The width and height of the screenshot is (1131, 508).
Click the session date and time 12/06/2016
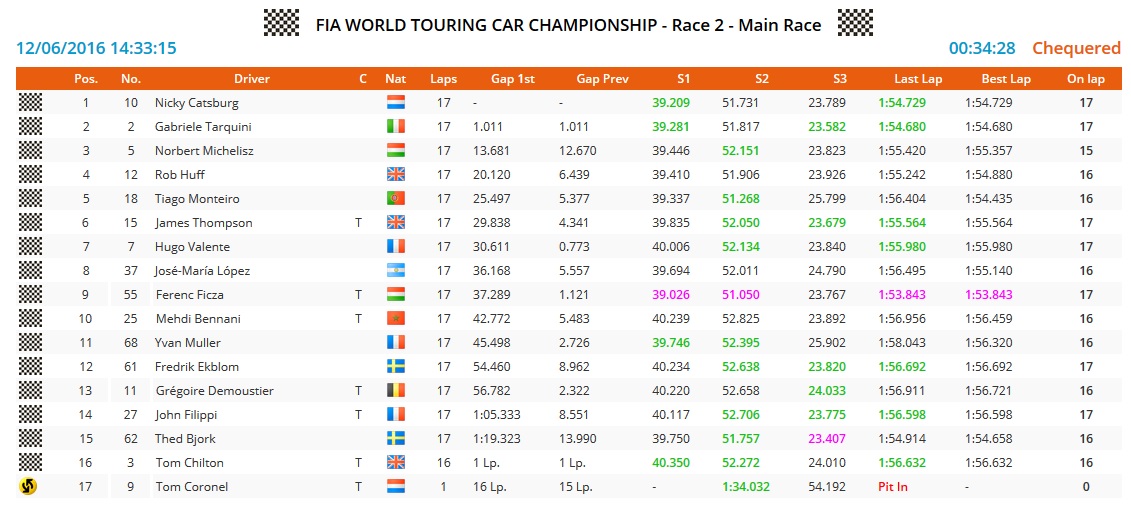[96, 48]
